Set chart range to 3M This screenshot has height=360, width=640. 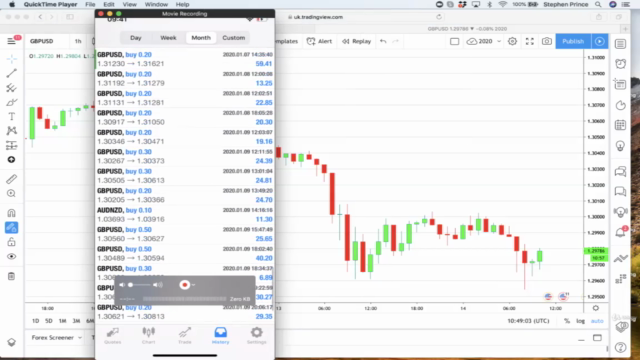[76, 321]
